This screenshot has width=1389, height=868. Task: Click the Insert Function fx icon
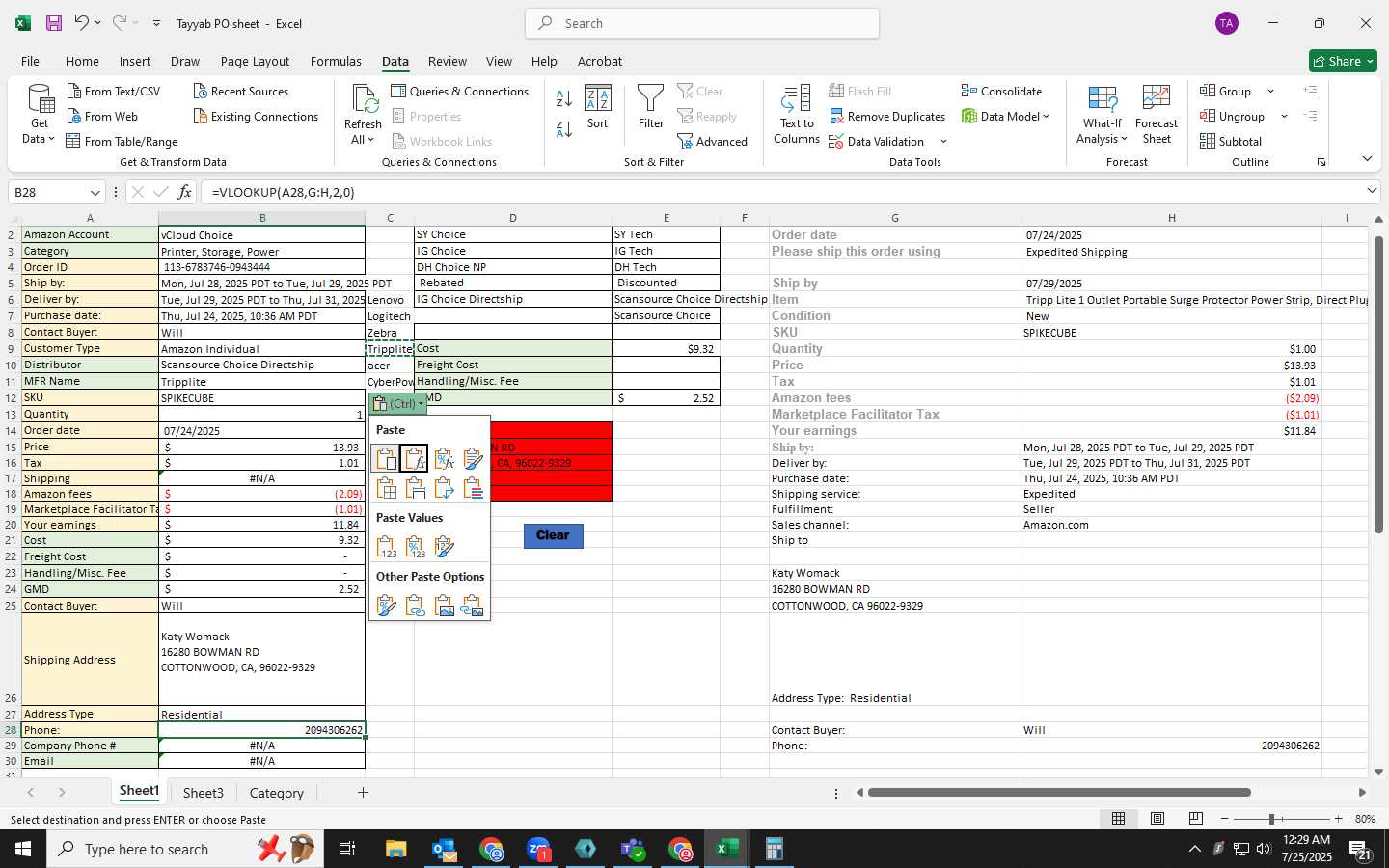184,192
